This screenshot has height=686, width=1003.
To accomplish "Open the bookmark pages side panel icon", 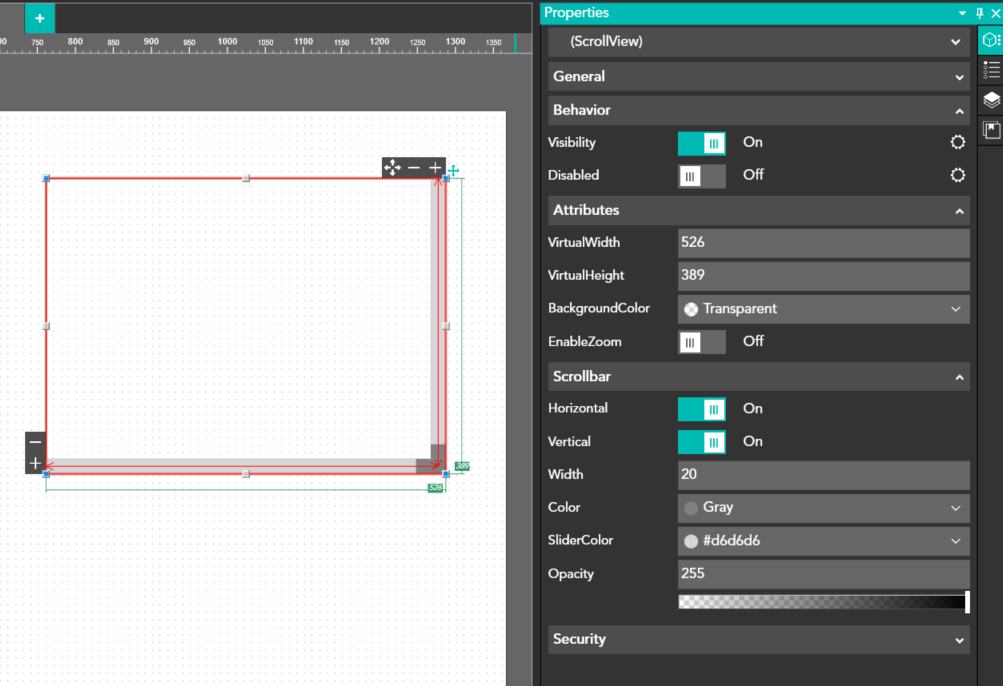I will pos(990,130).
